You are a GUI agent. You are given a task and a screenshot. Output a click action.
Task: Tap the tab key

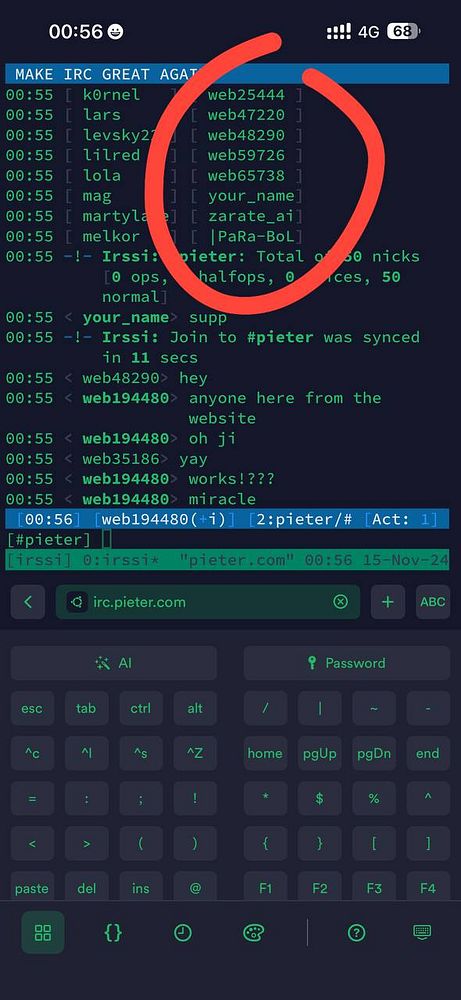(86, 708)
